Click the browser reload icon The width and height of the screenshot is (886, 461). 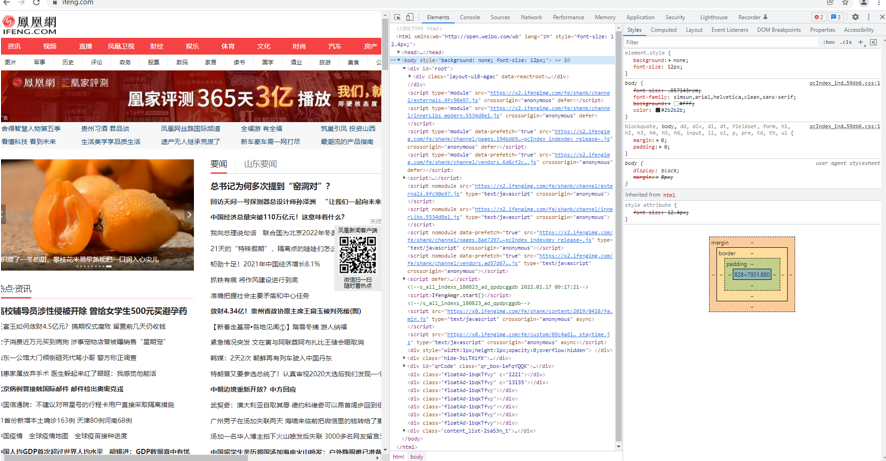[37, 3]
